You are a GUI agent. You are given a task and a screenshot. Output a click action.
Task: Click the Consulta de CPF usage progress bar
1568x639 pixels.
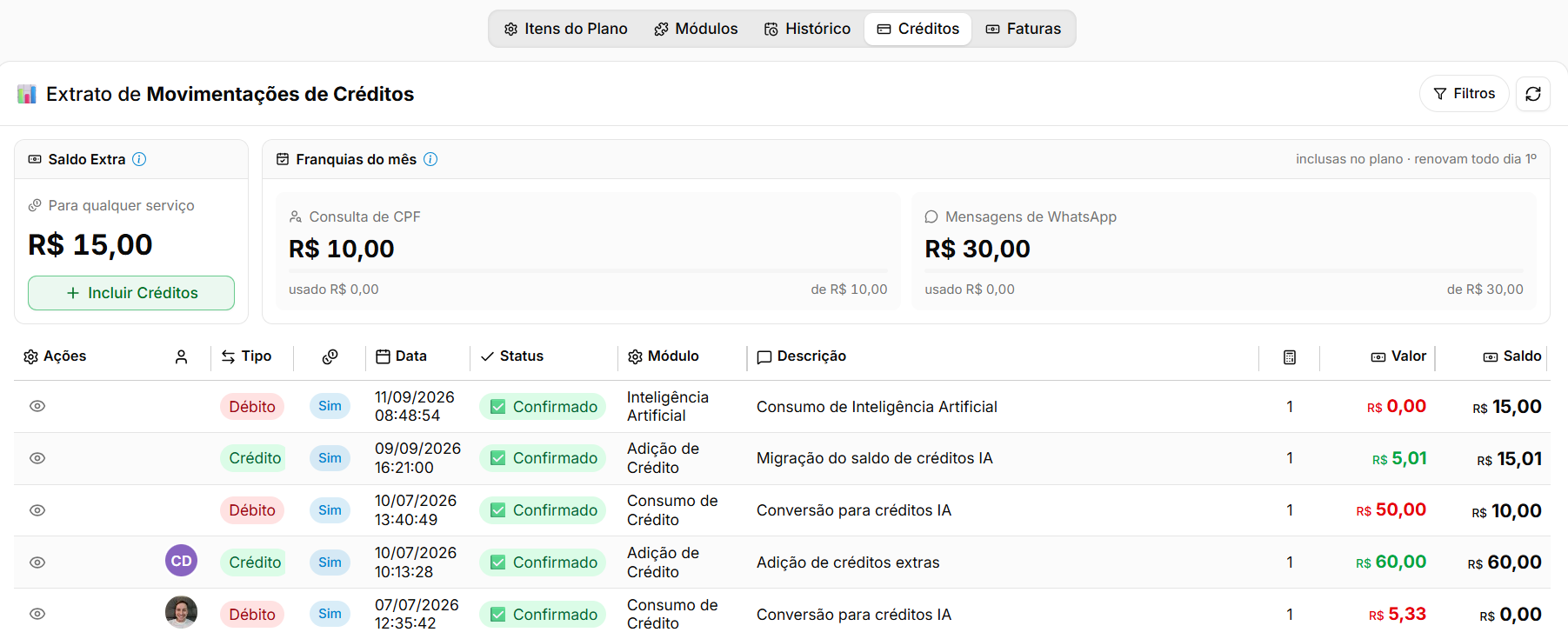588,272
